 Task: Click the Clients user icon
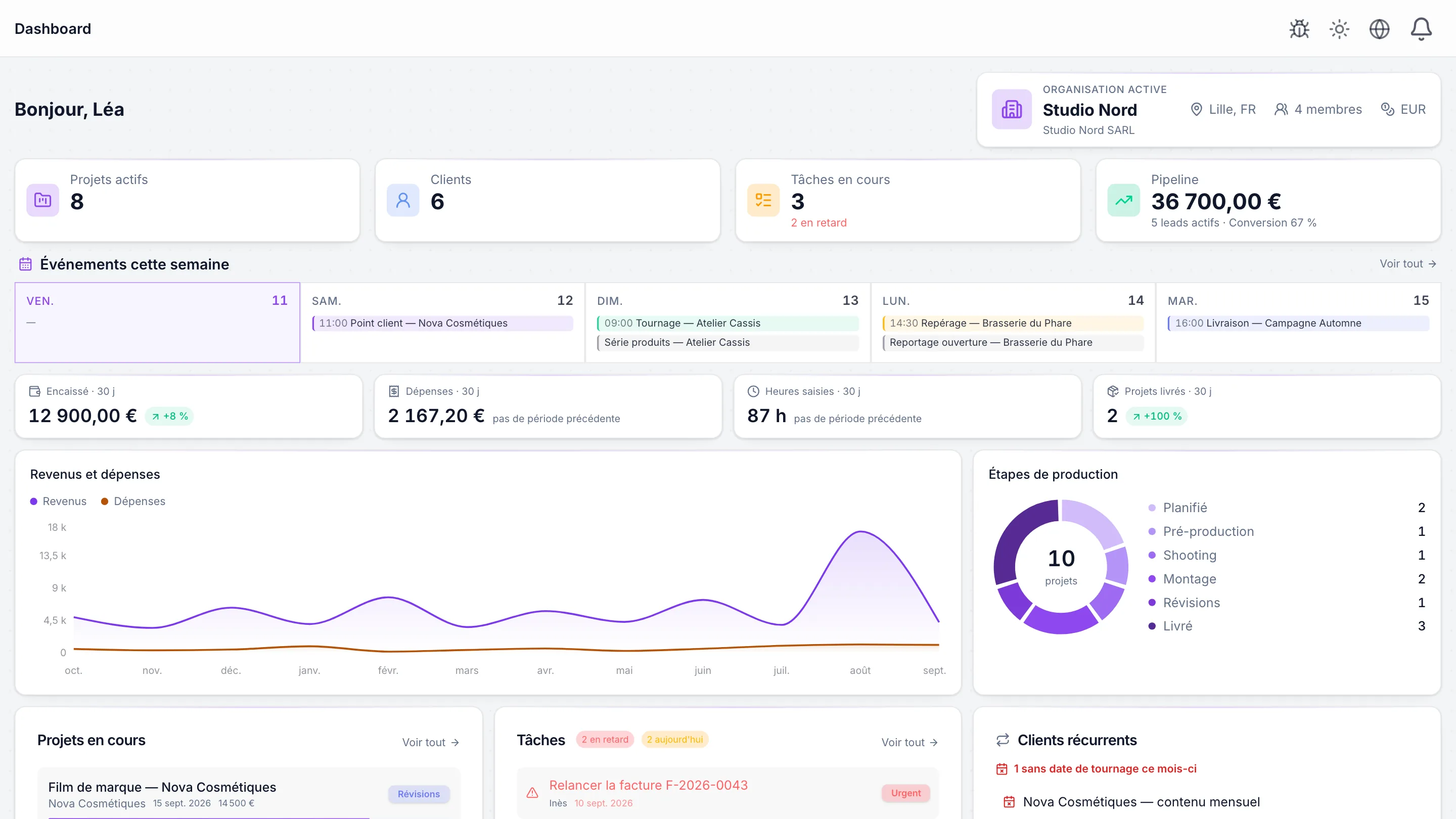pos(403,200)
